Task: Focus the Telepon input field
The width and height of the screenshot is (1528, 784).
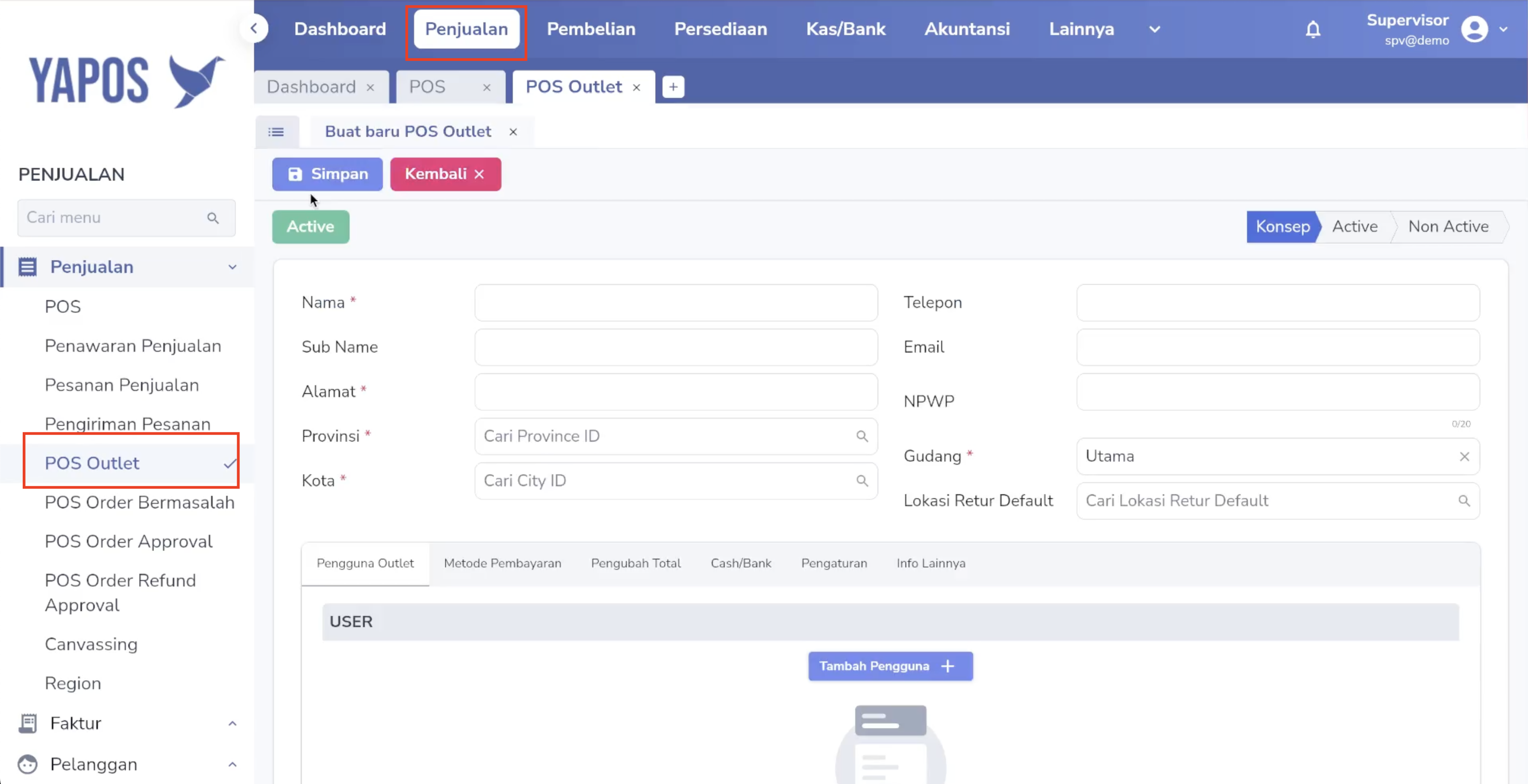Action: click(1278, 303)
